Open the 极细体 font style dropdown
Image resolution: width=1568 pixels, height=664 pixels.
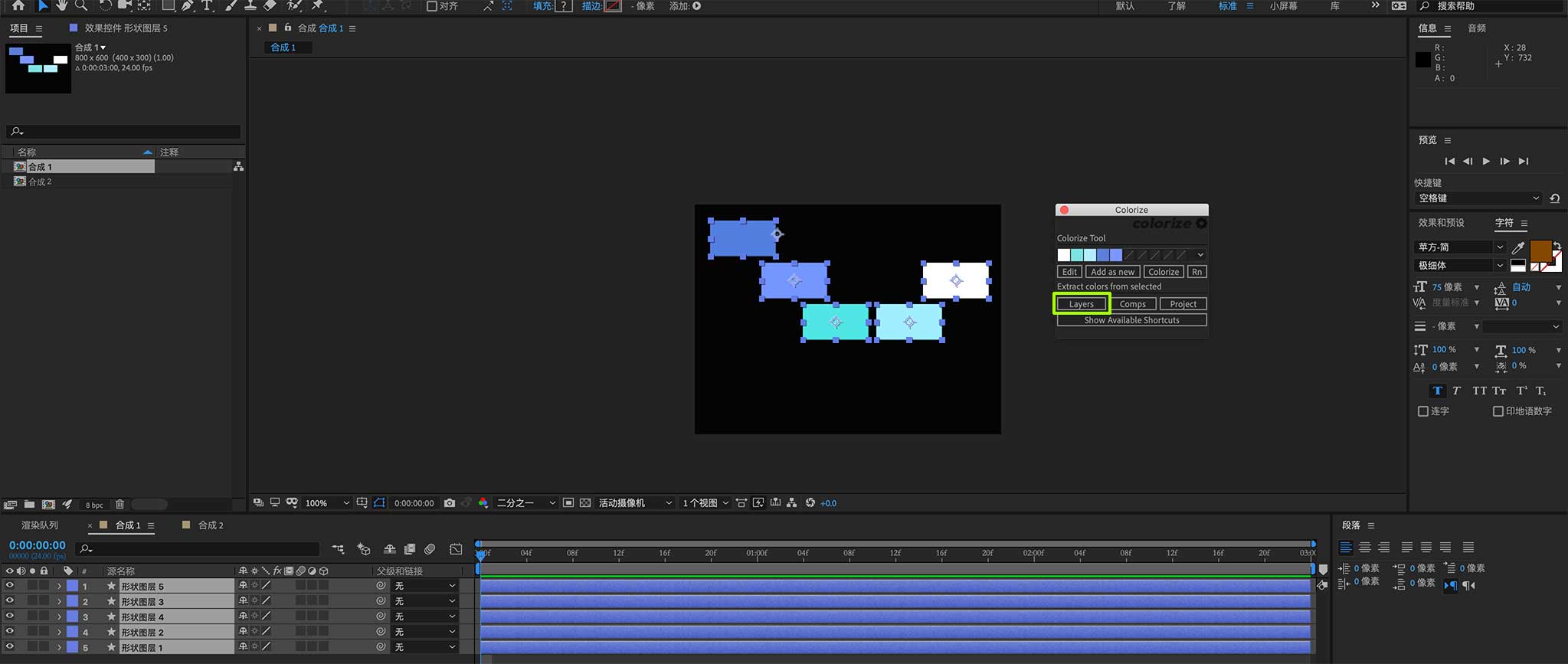click(x=1460, y=265)
